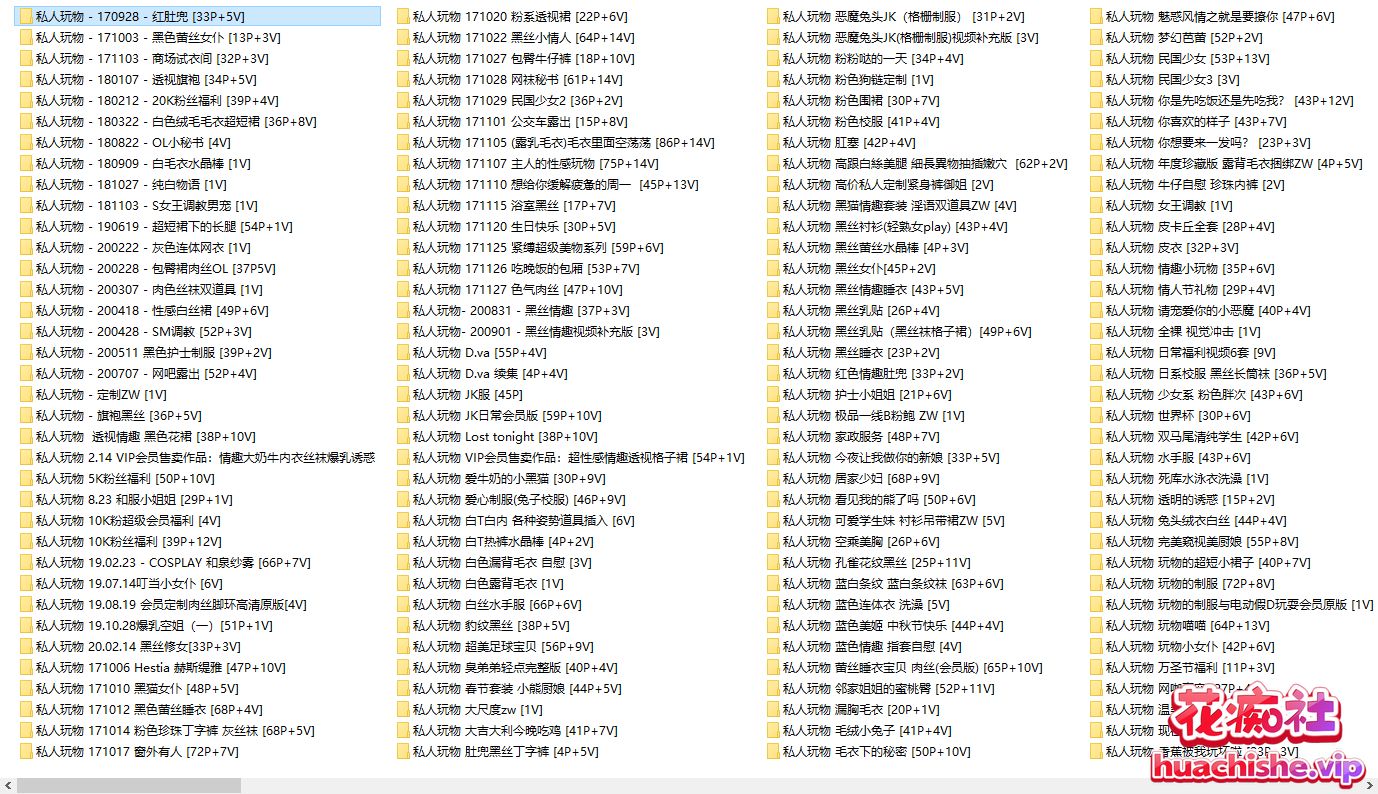The height and width of the screenshot is (794, 1378).
Task: Select the 梦幻芭蕾 folder icon
Action: [x=1096, y=38]
